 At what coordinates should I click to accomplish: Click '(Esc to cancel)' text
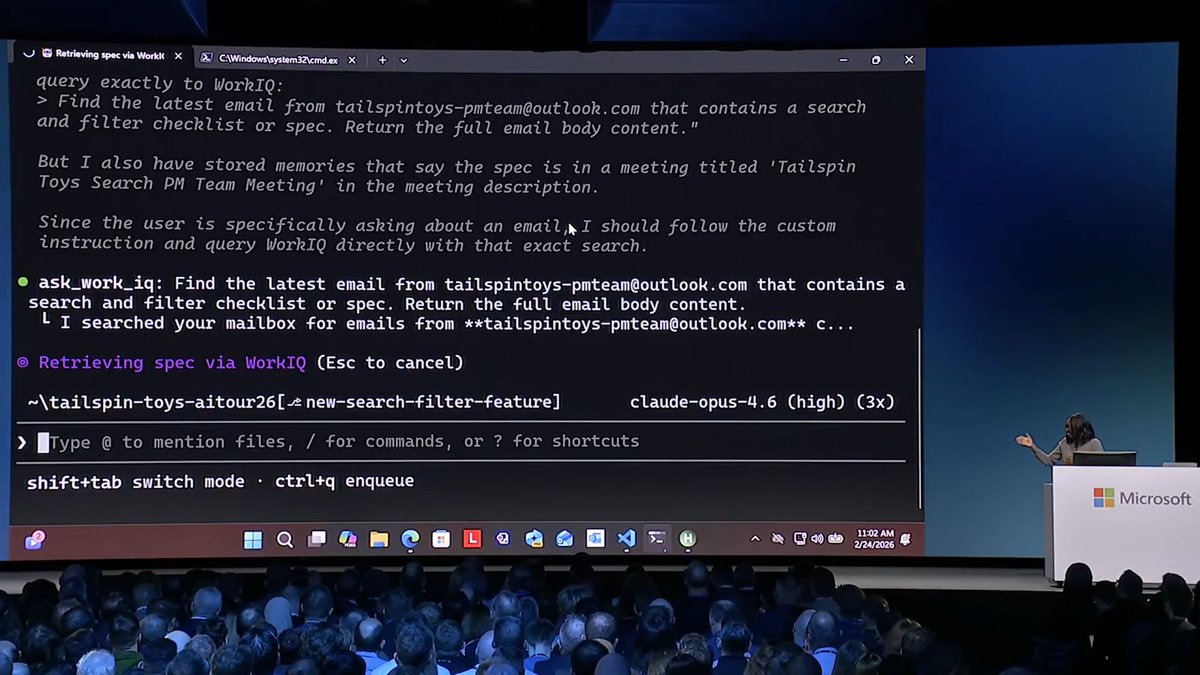(390, 362)
